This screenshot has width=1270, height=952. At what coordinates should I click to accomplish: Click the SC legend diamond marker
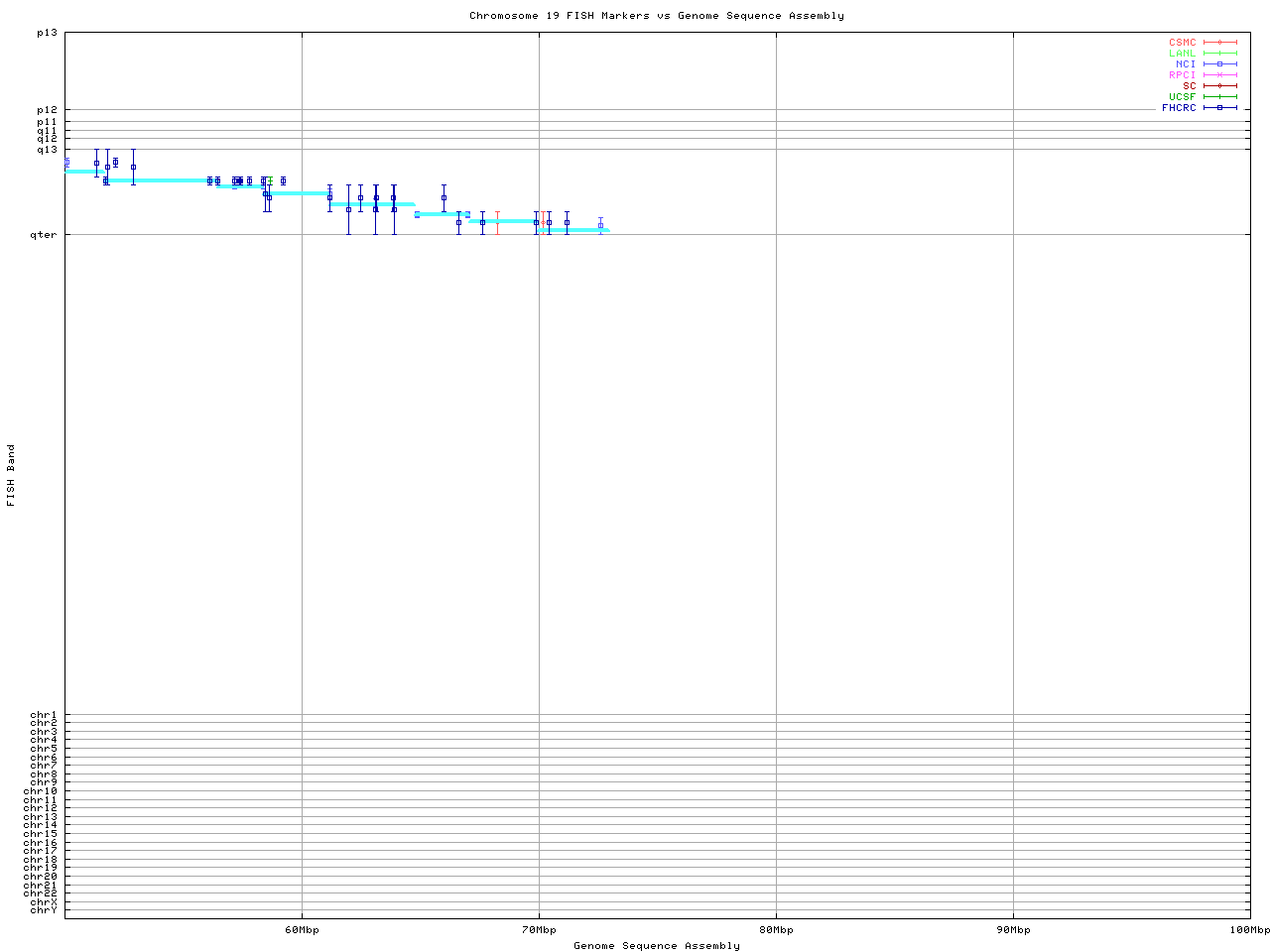click(x=1219, y=86)
